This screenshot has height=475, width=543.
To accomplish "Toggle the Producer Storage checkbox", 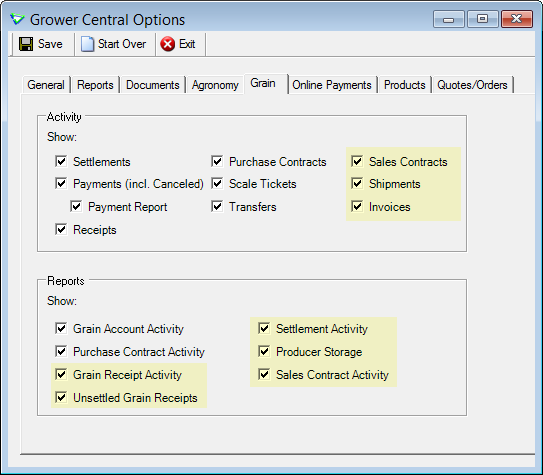I will tap(264, 351).
